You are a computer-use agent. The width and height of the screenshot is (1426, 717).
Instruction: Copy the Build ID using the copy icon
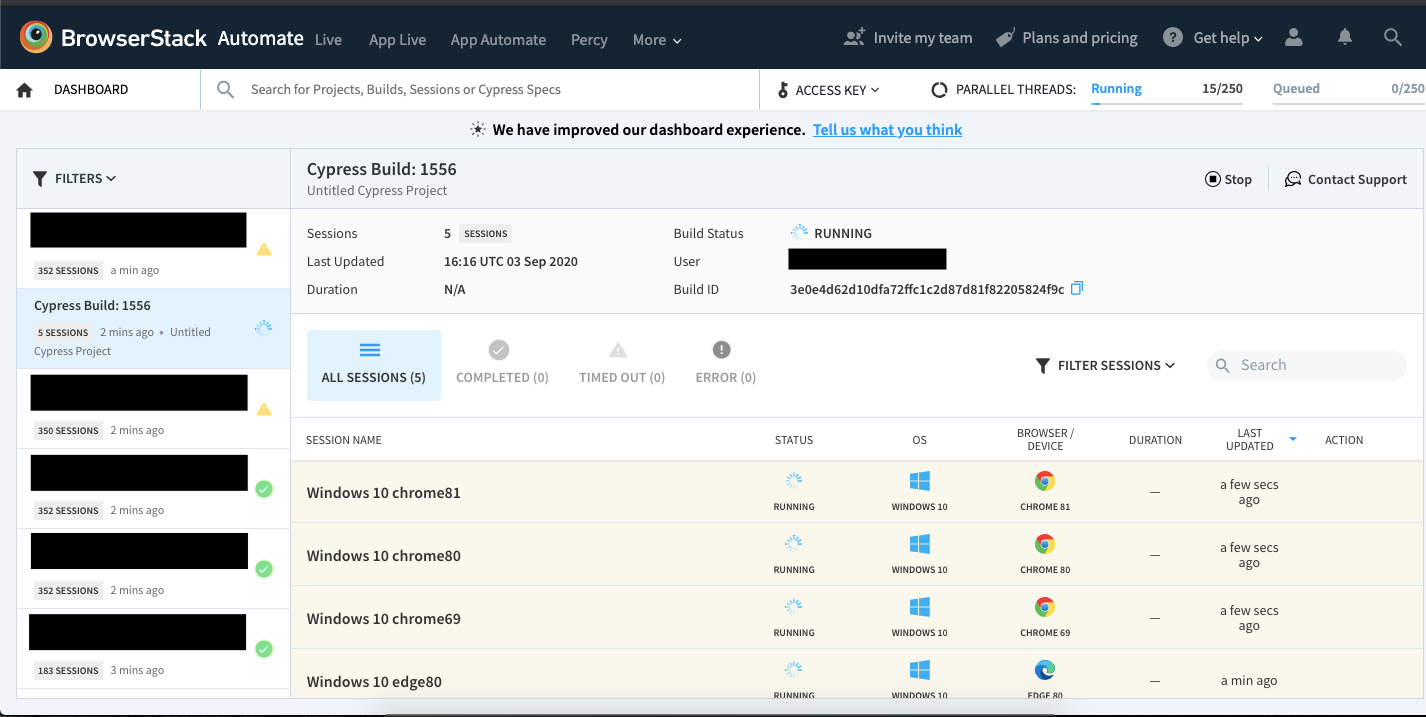[x=1077, y=288]
